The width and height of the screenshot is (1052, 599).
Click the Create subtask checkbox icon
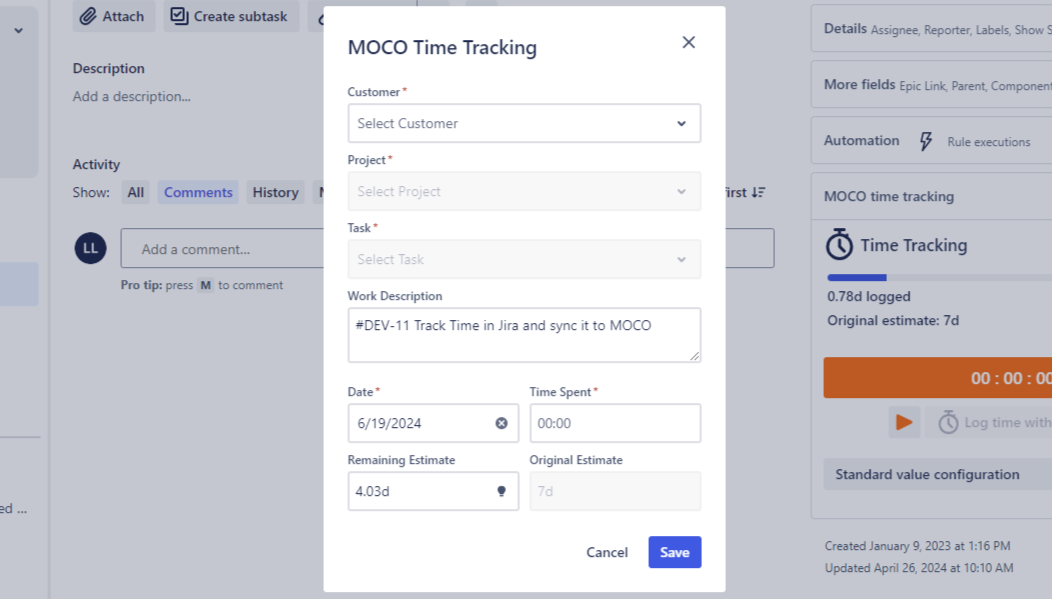pyautogui.click(x=179, y=16)
